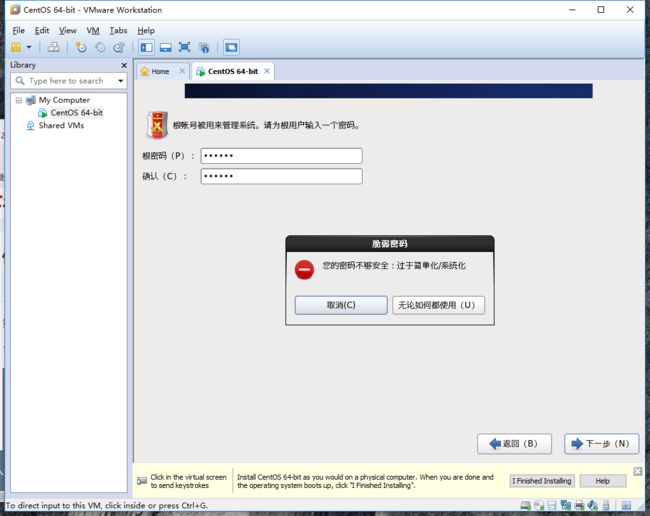Collapse the My Computer tree node
The height and width of the screenshot is (516, 650).
coord(19,100)
